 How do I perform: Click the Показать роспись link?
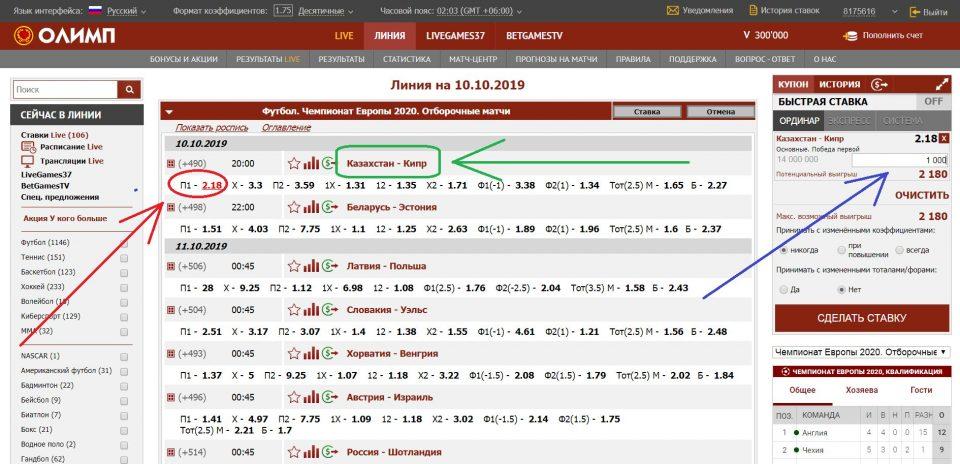(x=211, y=128)
